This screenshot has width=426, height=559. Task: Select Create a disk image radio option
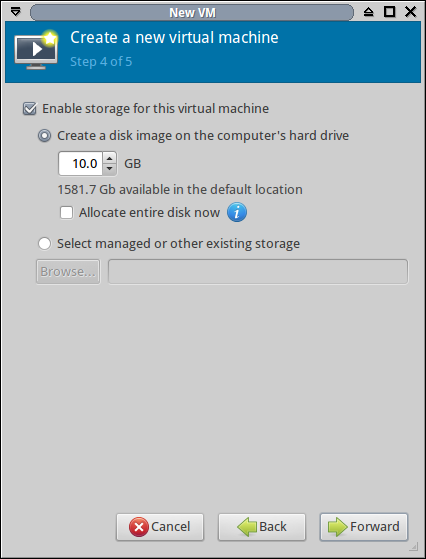click(x=45, y=136)
